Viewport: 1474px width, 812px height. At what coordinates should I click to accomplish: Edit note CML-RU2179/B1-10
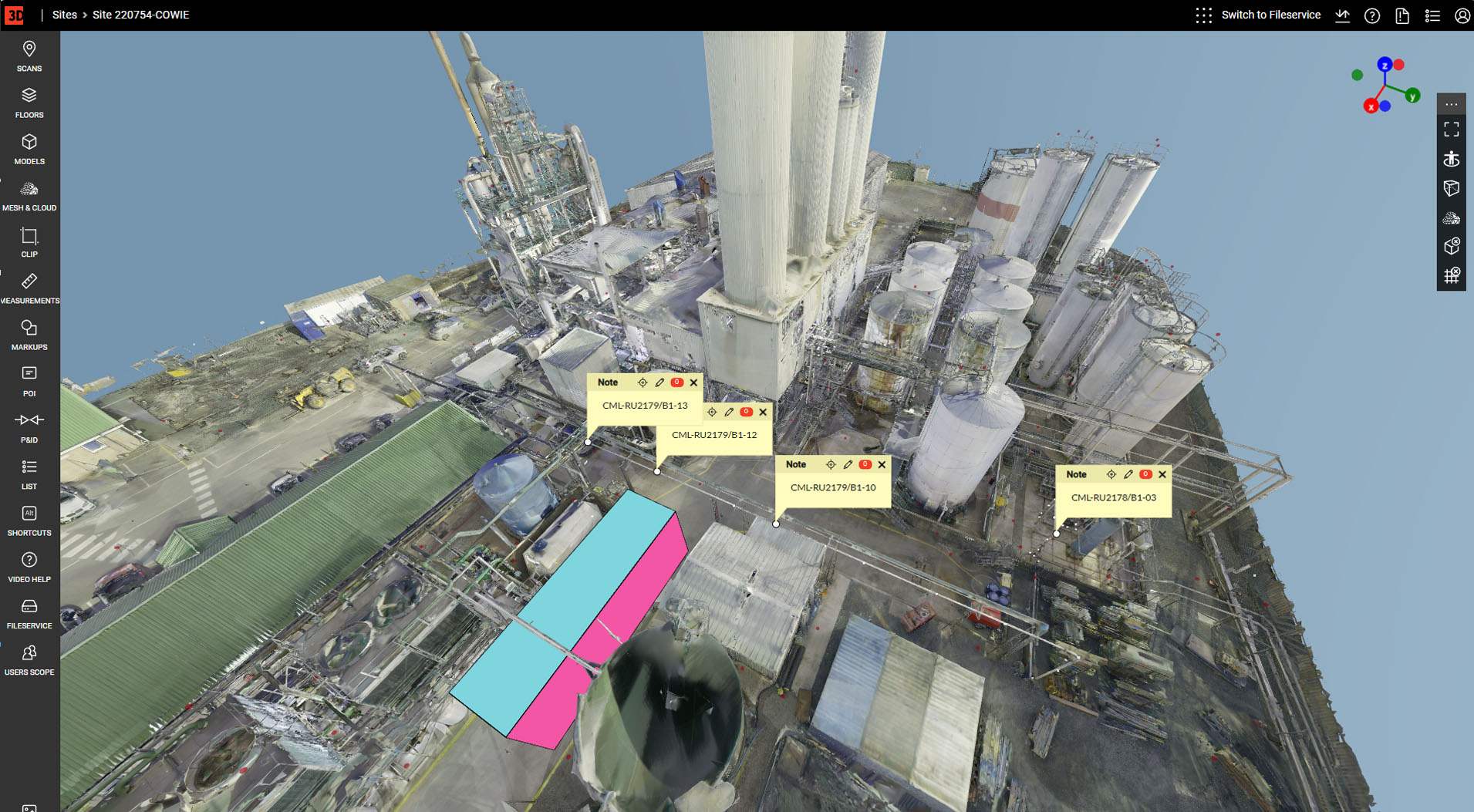848,464
